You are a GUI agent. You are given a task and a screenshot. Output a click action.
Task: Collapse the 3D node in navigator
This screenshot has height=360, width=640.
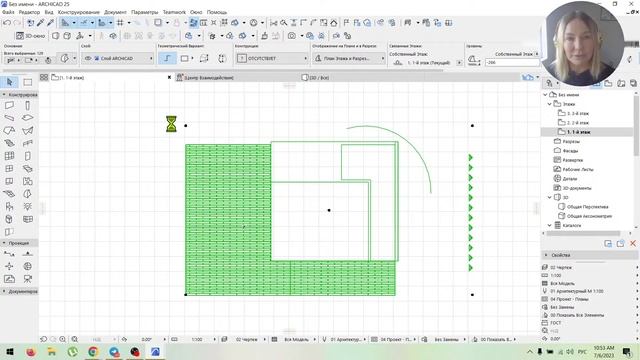[549, 198]
